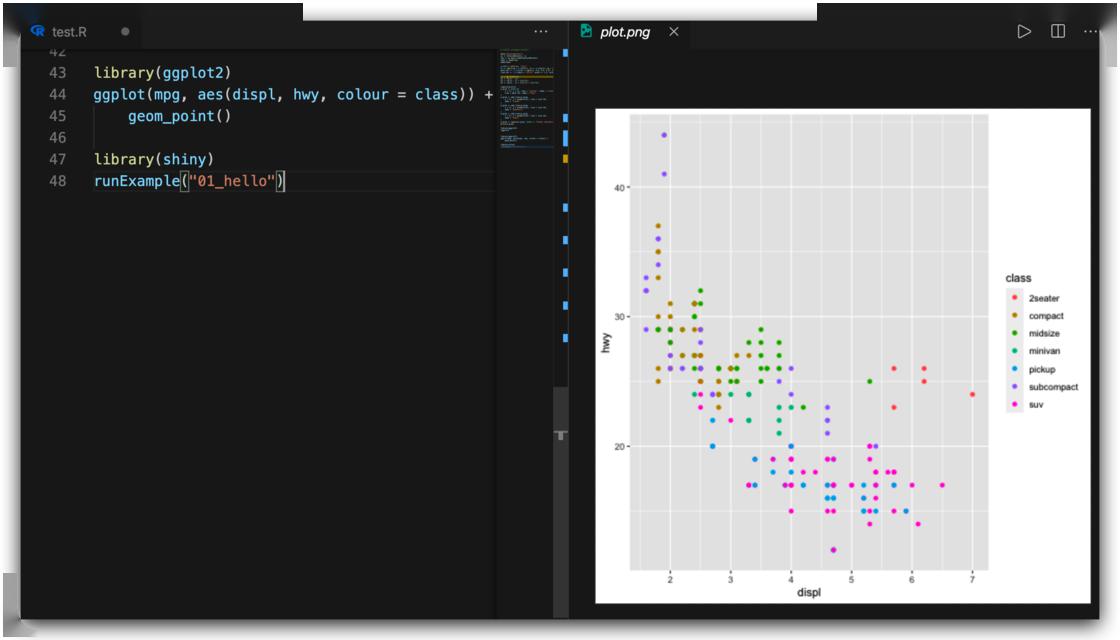Viewport: 1120px width, 640px height.
Task: Open More Actions ellipsis beside test.R tab
Action: (x=541, y=31)
